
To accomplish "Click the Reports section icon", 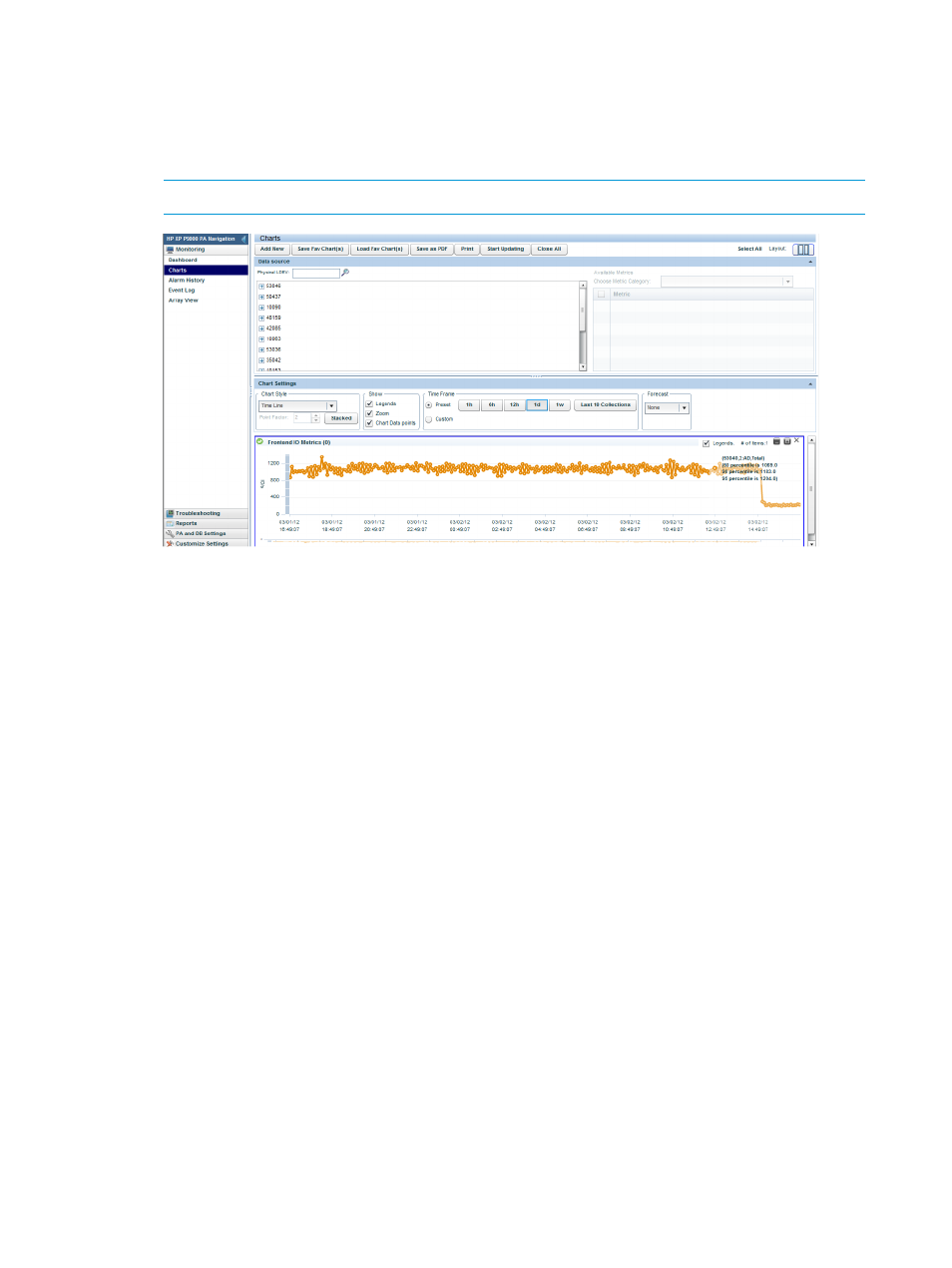I will tap(170, 523).
